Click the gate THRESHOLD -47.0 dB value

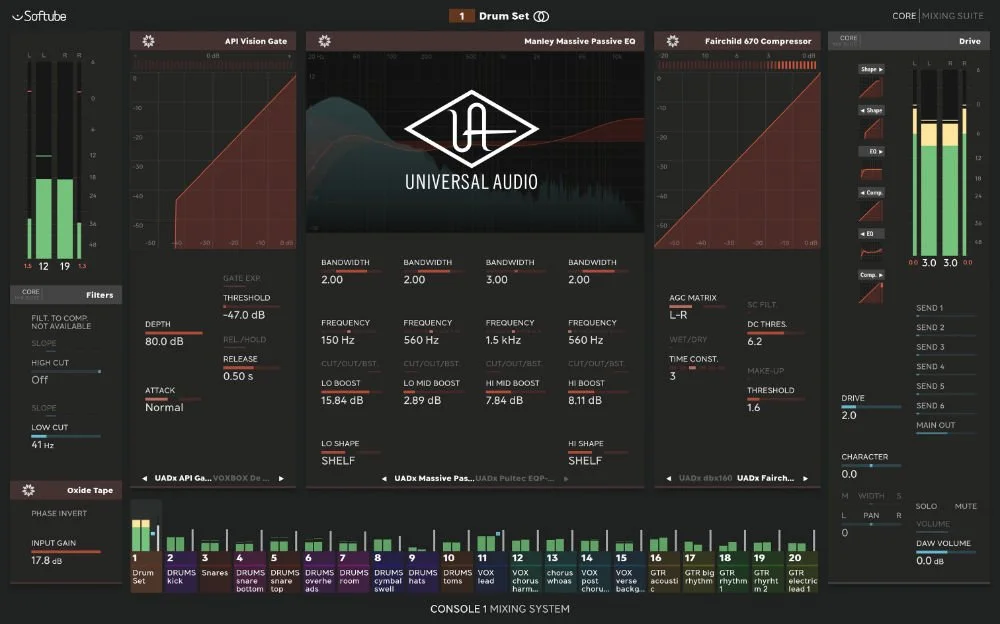(244, 315)
